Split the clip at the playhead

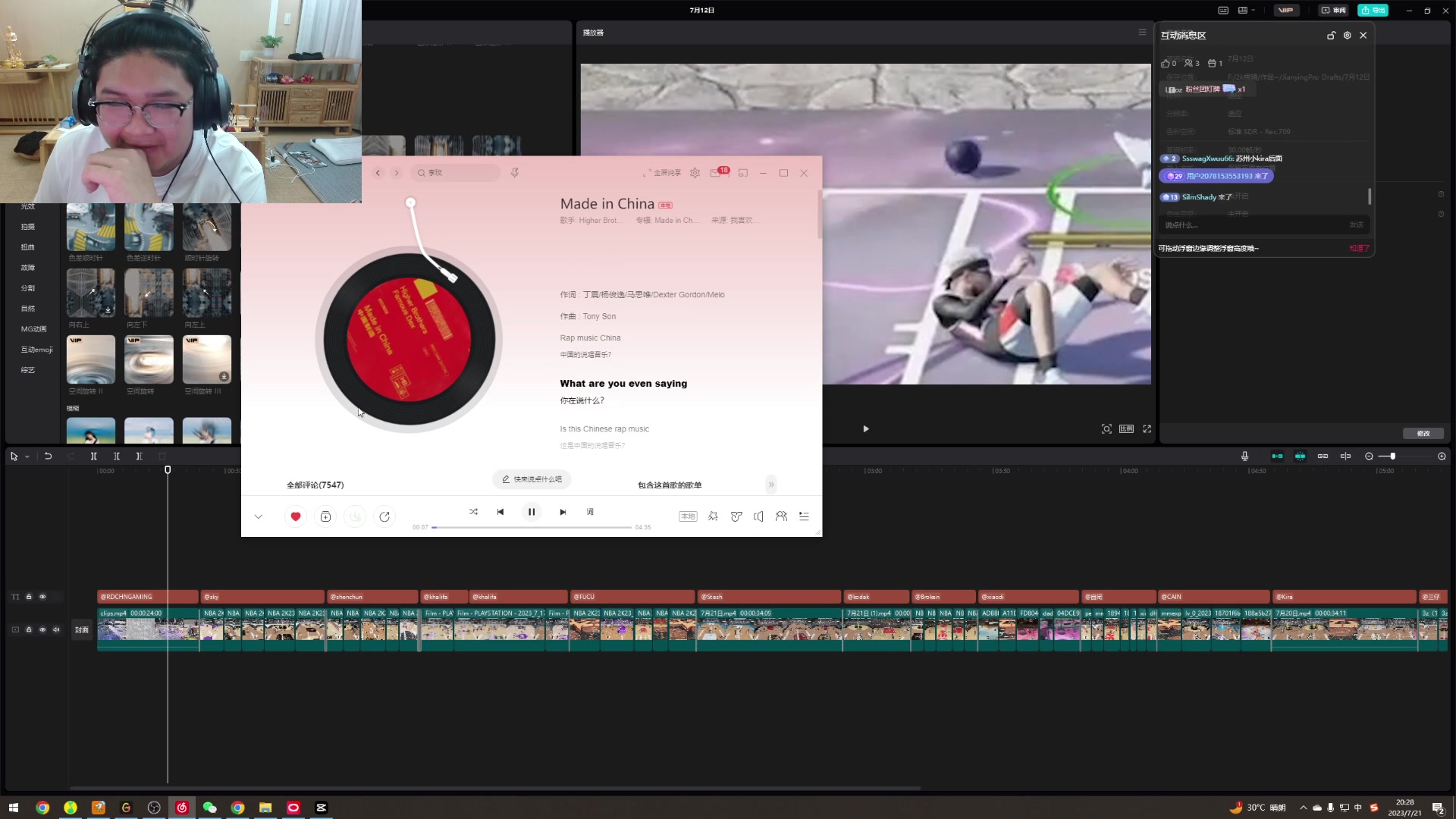tap(93, 457)
